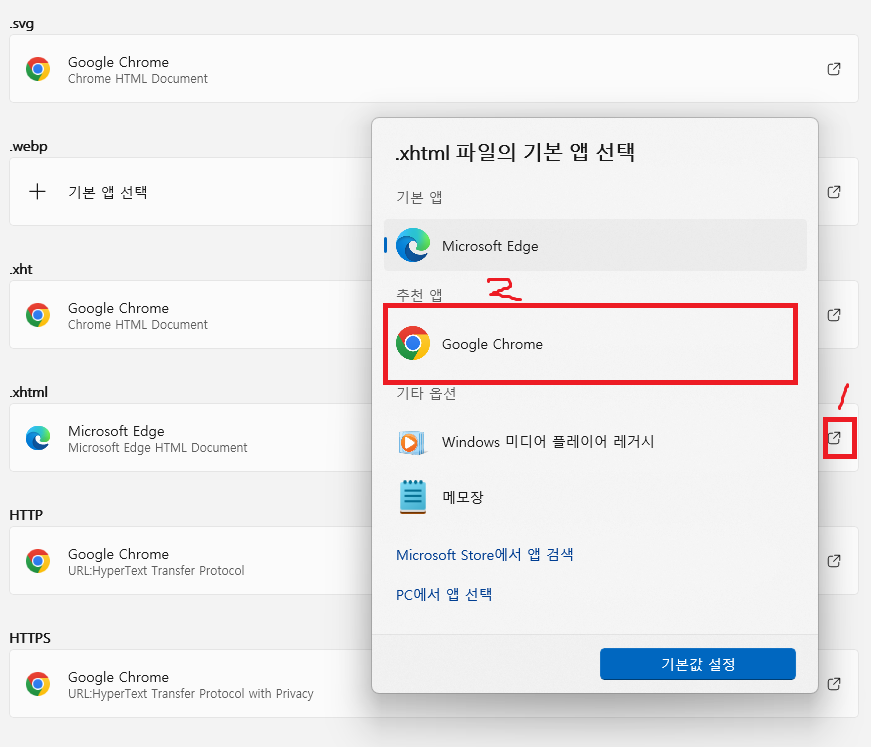Click the Microsoft Edge icon in the dialog
This screenshot has height=747, width=871.
pyautogui.click(x=413, y=245)
